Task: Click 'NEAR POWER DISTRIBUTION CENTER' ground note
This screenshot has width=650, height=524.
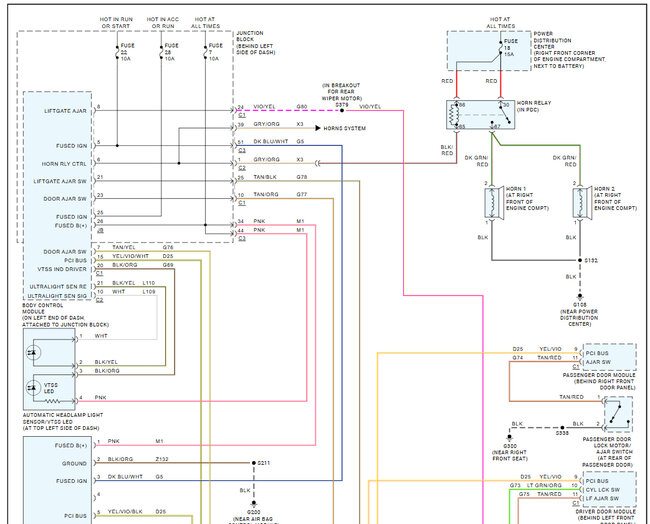Action: point(579,318)
